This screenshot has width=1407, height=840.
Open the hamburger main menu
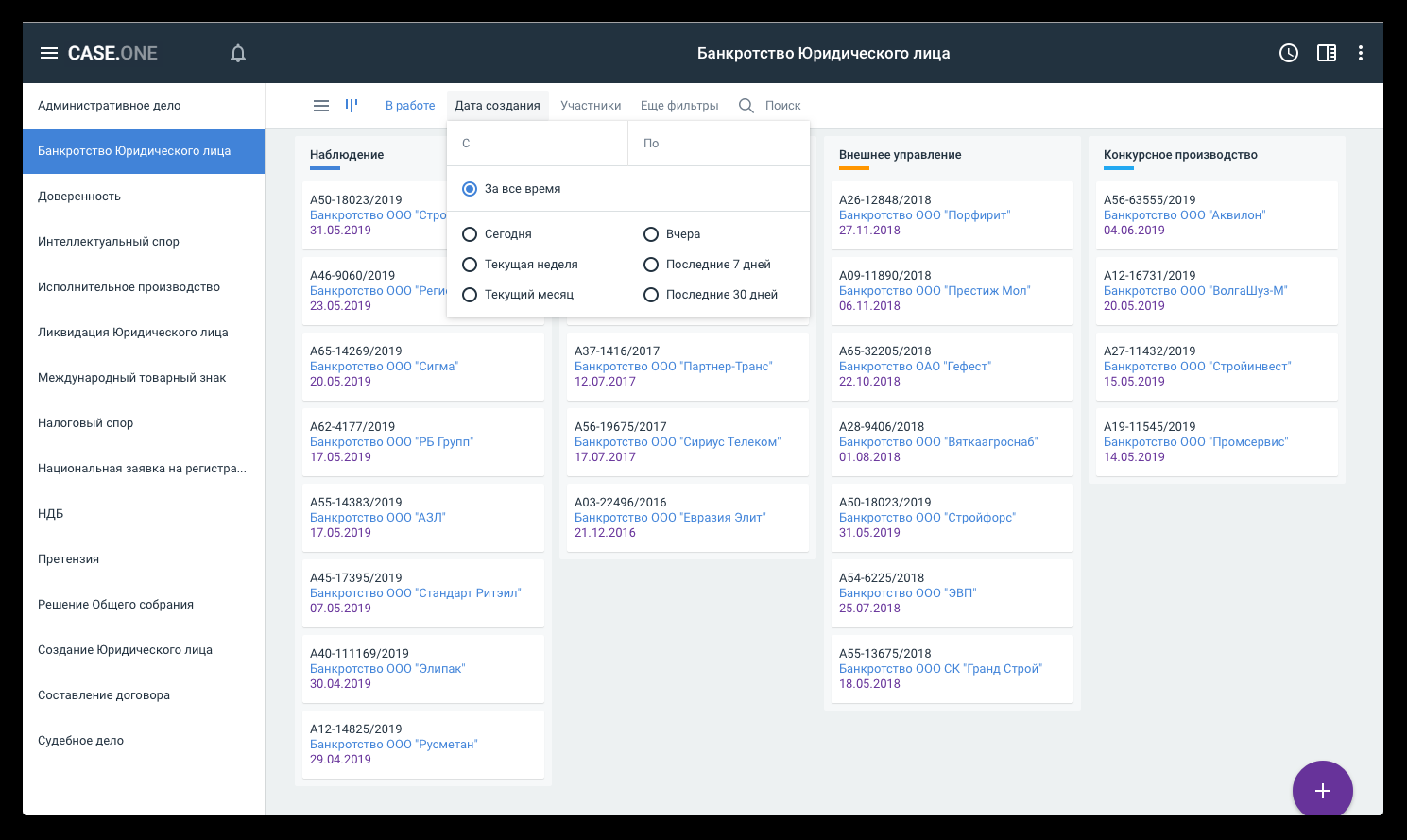pos(49,53)
